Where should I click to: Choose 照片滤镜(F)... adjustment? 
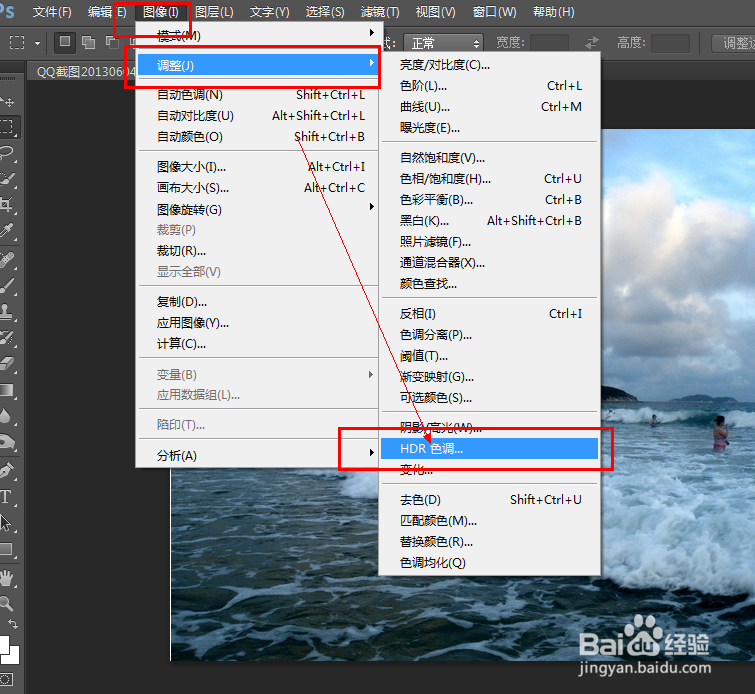tap(489, 241)
